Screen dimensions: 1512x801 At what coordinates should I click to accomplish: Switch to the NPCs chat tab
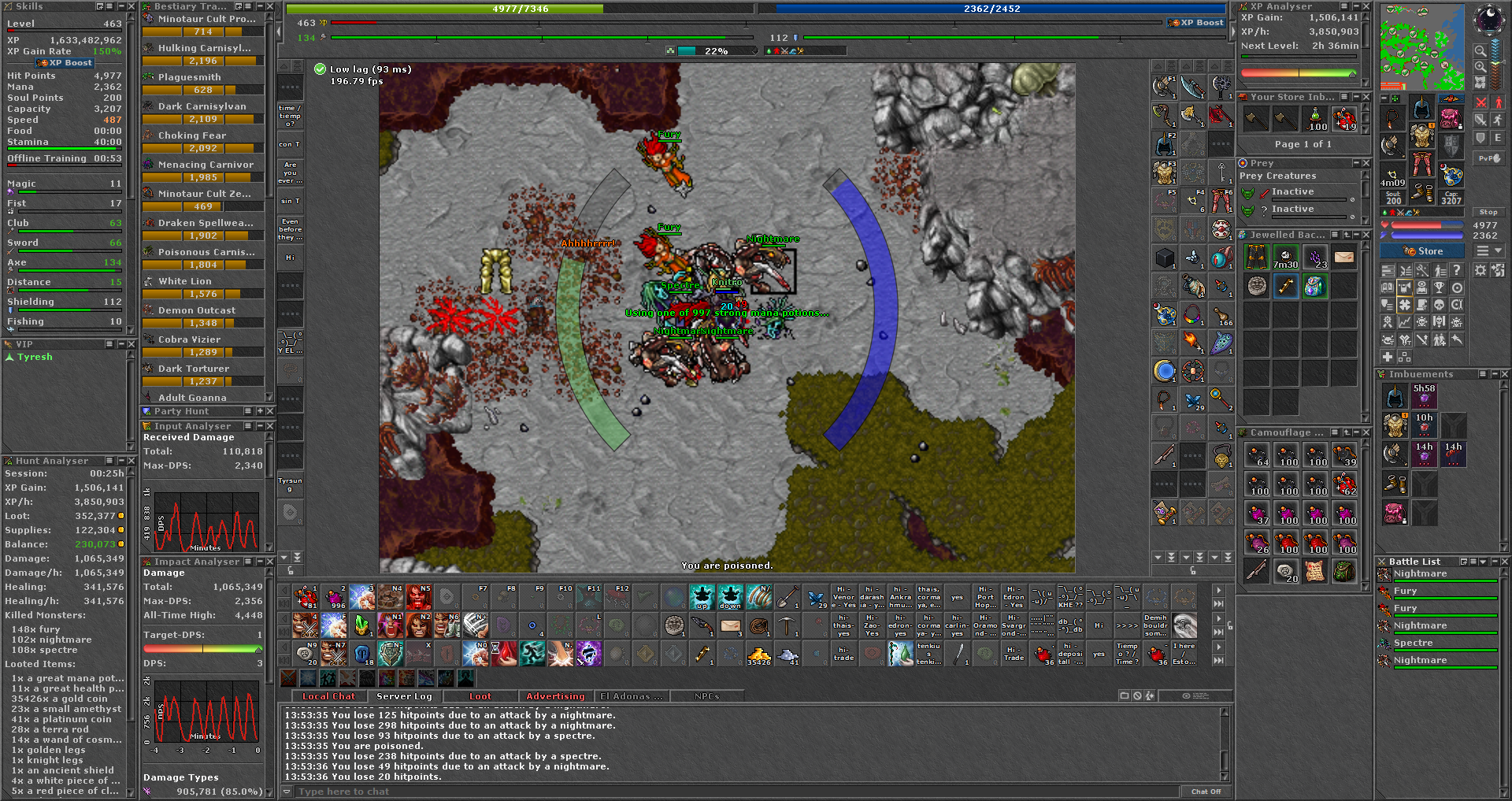[x=707, y=696]
